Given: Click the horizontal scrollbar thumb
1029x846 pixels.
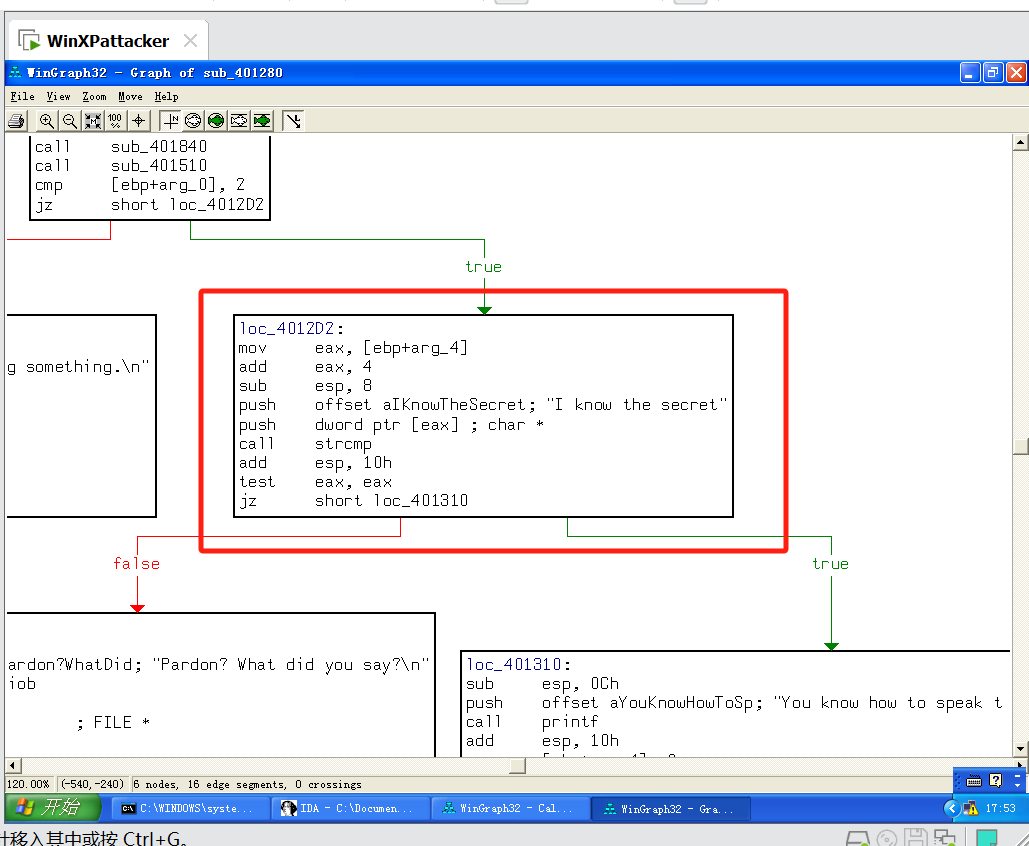Looking at the screenshot, I should (518, 765).
